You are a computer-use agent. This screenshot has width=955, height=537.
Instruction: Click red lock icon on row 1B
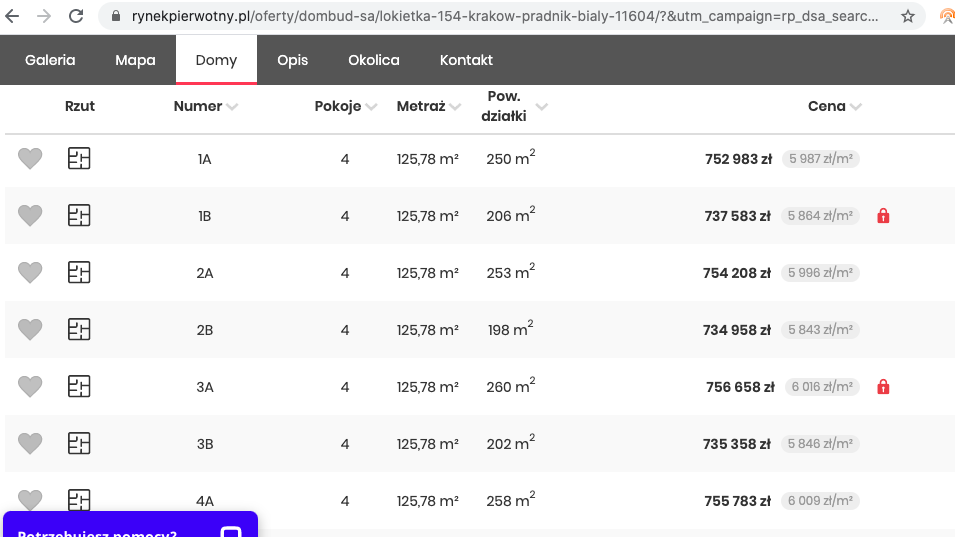tap(883, 216)
